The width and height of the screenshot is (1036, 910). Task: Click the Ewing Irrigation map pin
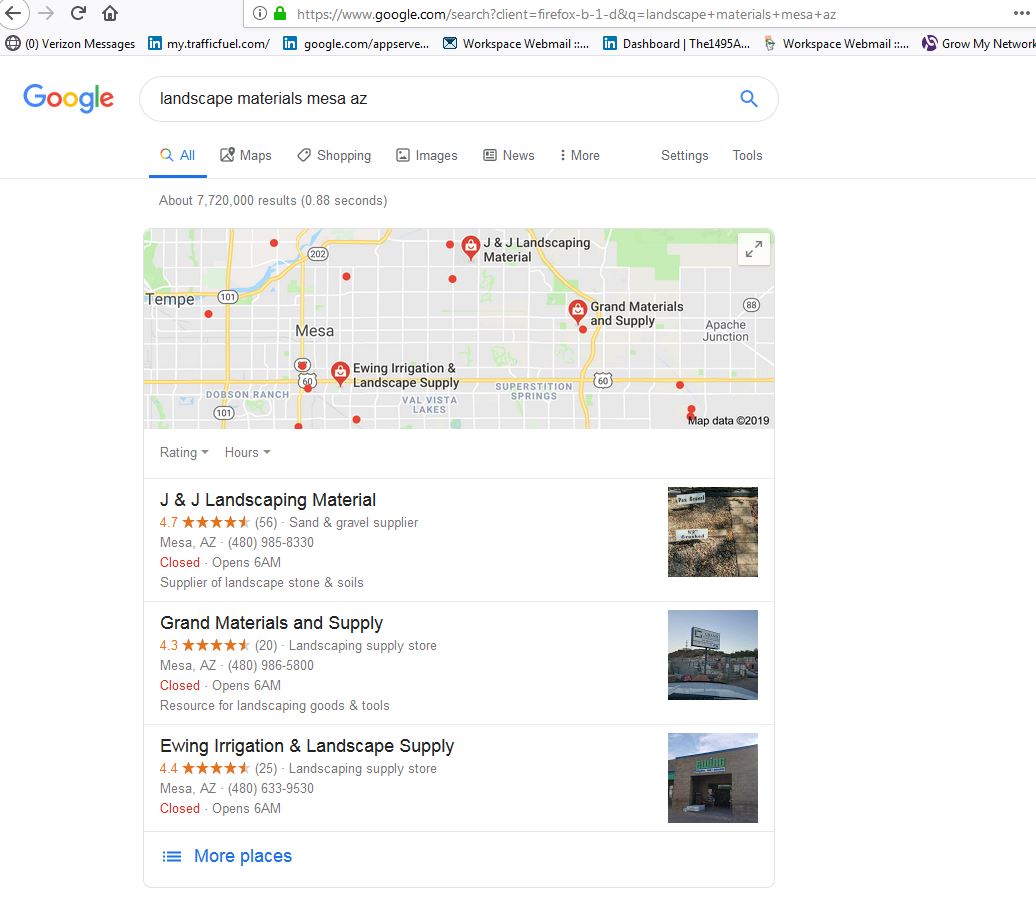tap(340, 374)
